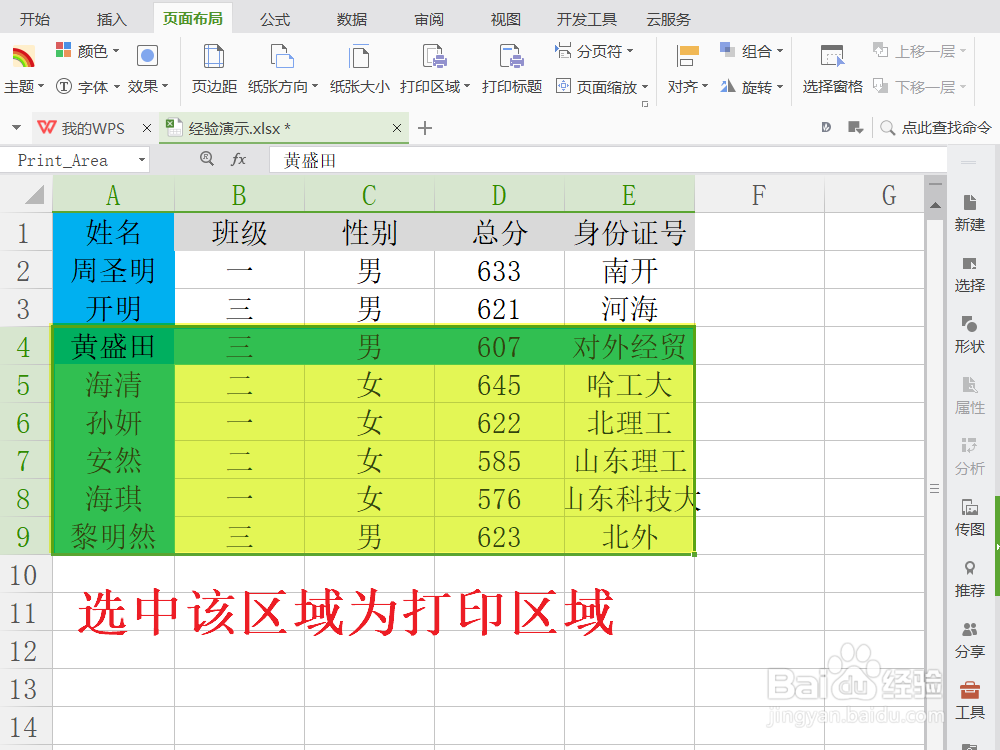The height and width of the screenshot is (750, 1000).
Task: Switch to the 公式 (Formulas) ribbon tab
Action: coord(273,18)
